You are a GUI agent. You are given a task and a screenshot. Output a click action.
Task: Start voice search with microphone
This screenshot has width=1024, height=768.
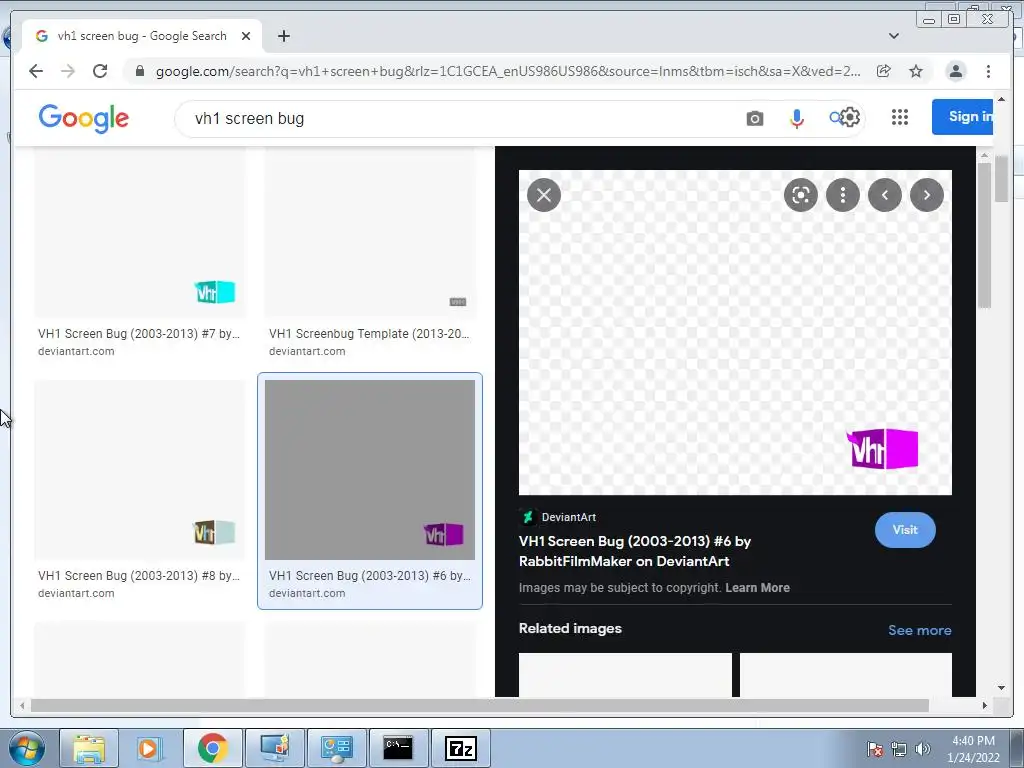coord(797,119)
